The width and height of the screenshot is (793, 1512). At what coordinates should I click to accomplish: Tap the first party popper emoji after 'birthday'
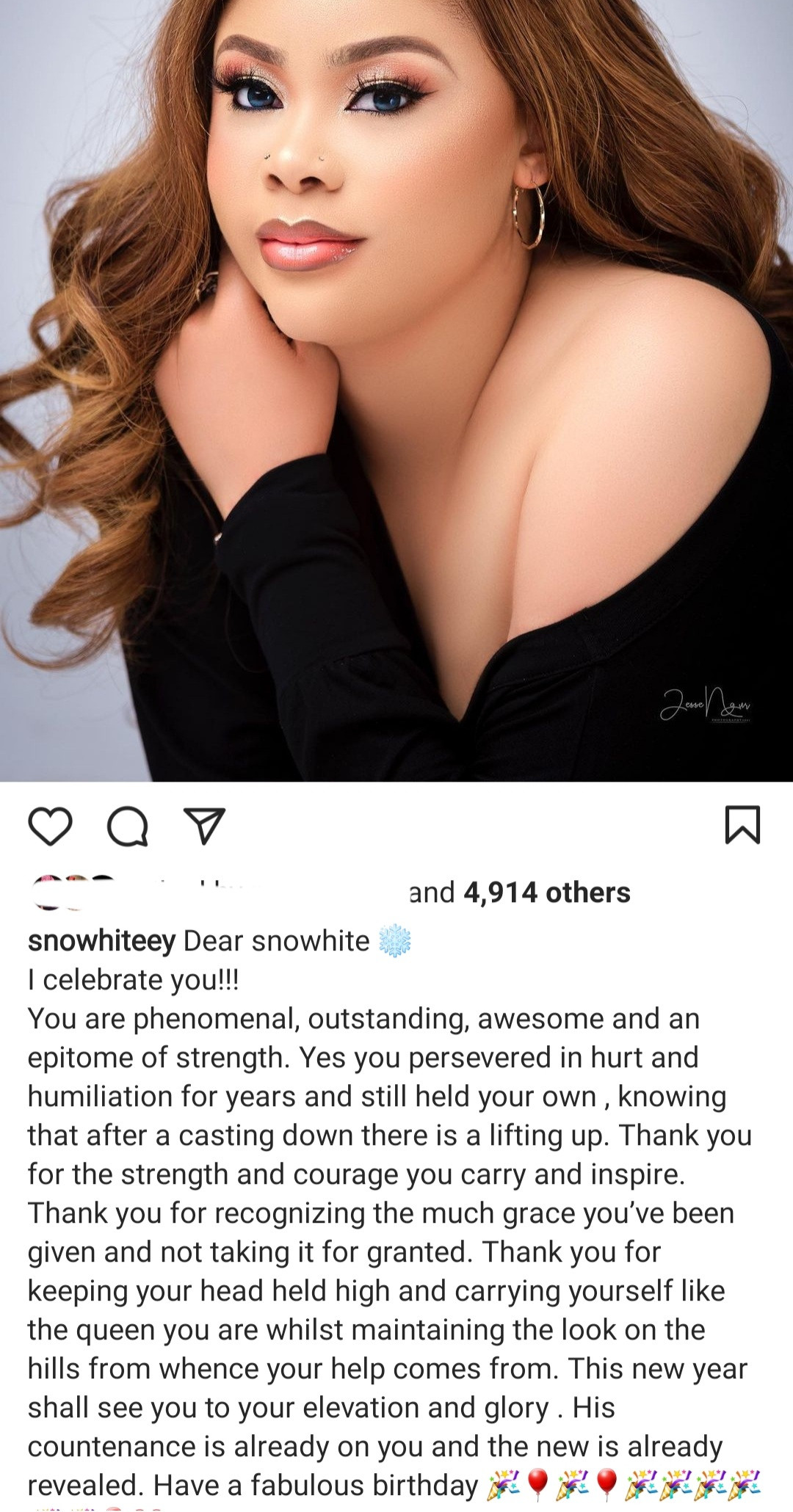click(502, 1486)
